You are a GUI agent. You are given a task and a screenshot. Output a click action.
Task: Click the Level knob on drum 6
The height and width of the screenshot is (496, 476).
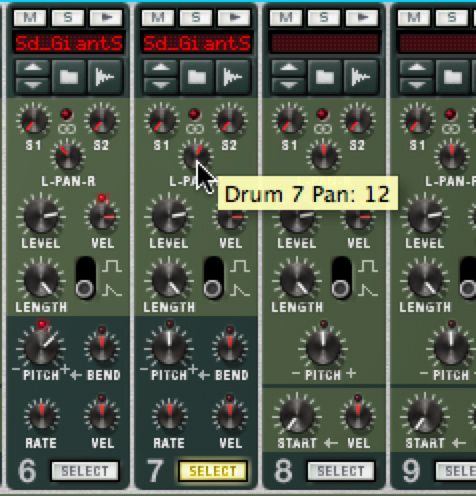coord(41,216)
